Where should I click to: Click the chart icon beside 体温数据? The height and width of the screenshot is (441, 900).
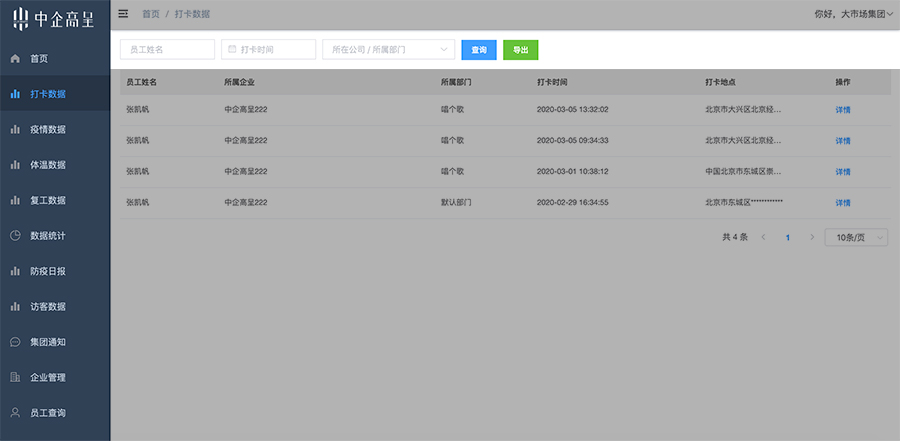[15, 165]
